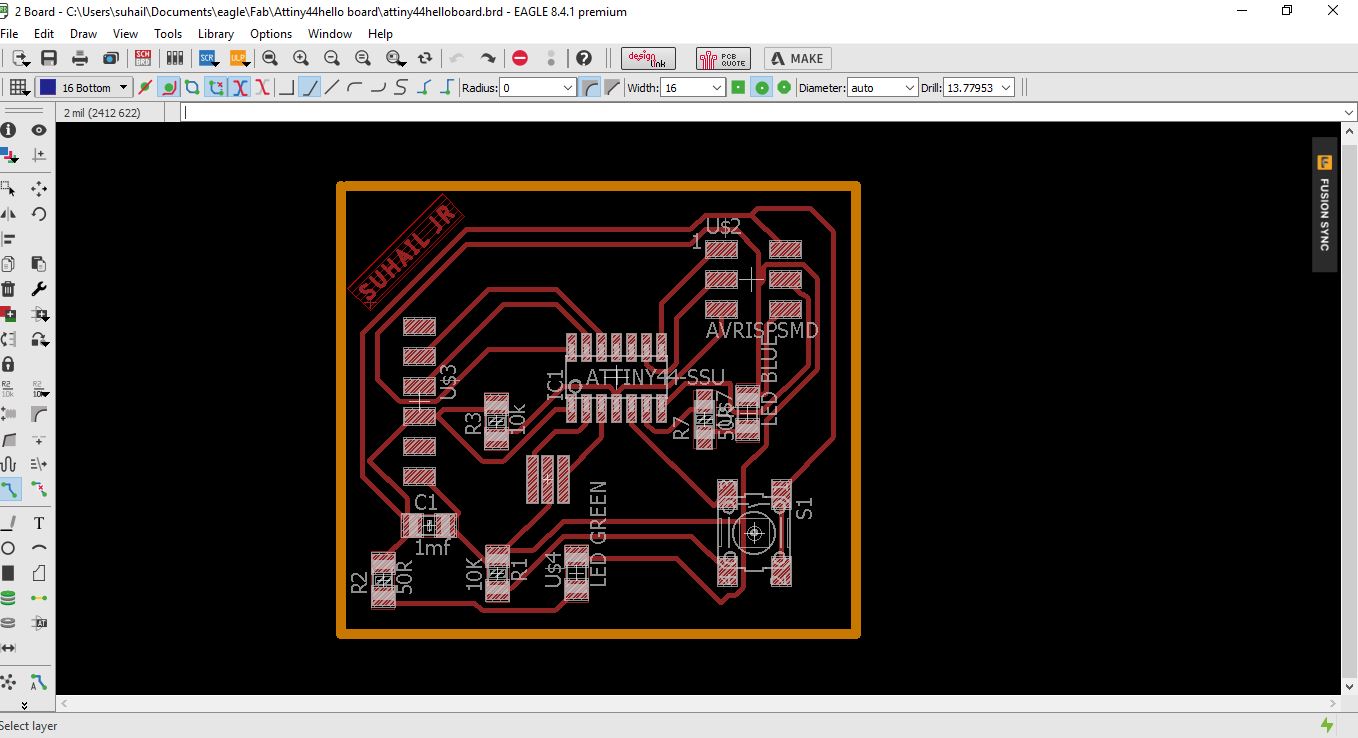
Task: Select the Rotate tool
Action: coord(39,214)
